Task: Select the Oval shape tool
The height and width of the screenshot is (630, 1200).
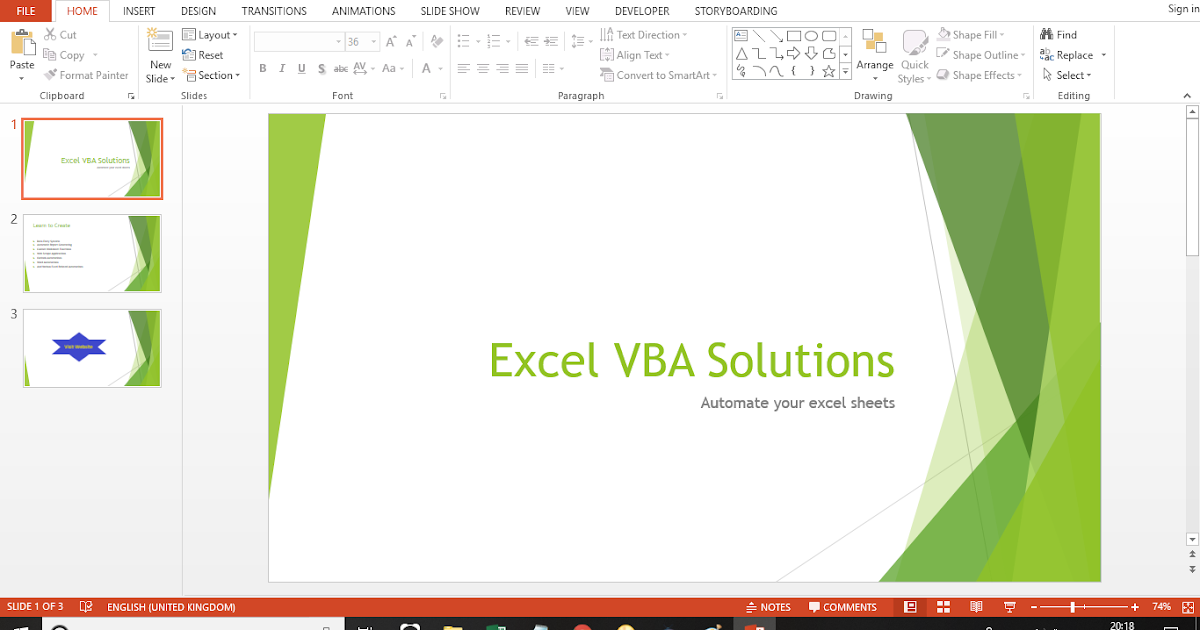Action: pyautogui.click(x=810, y=35)
